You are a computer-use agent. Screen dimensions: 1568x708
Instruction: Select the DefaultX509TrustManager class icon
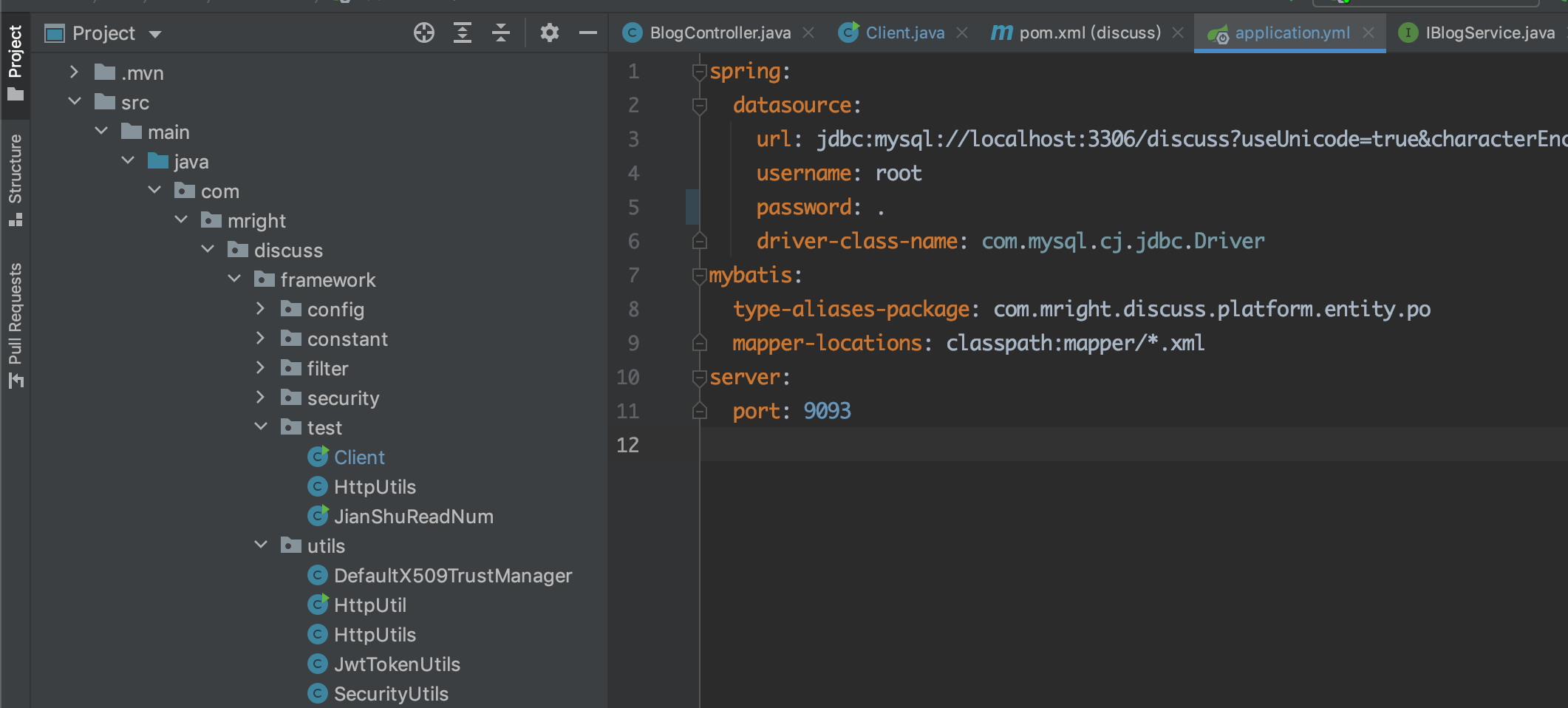point(318,575)
